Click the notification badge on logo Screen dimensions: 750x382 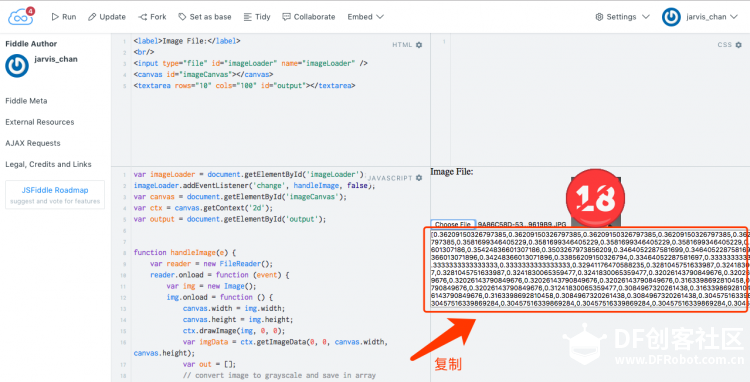[x=30, y=11]
